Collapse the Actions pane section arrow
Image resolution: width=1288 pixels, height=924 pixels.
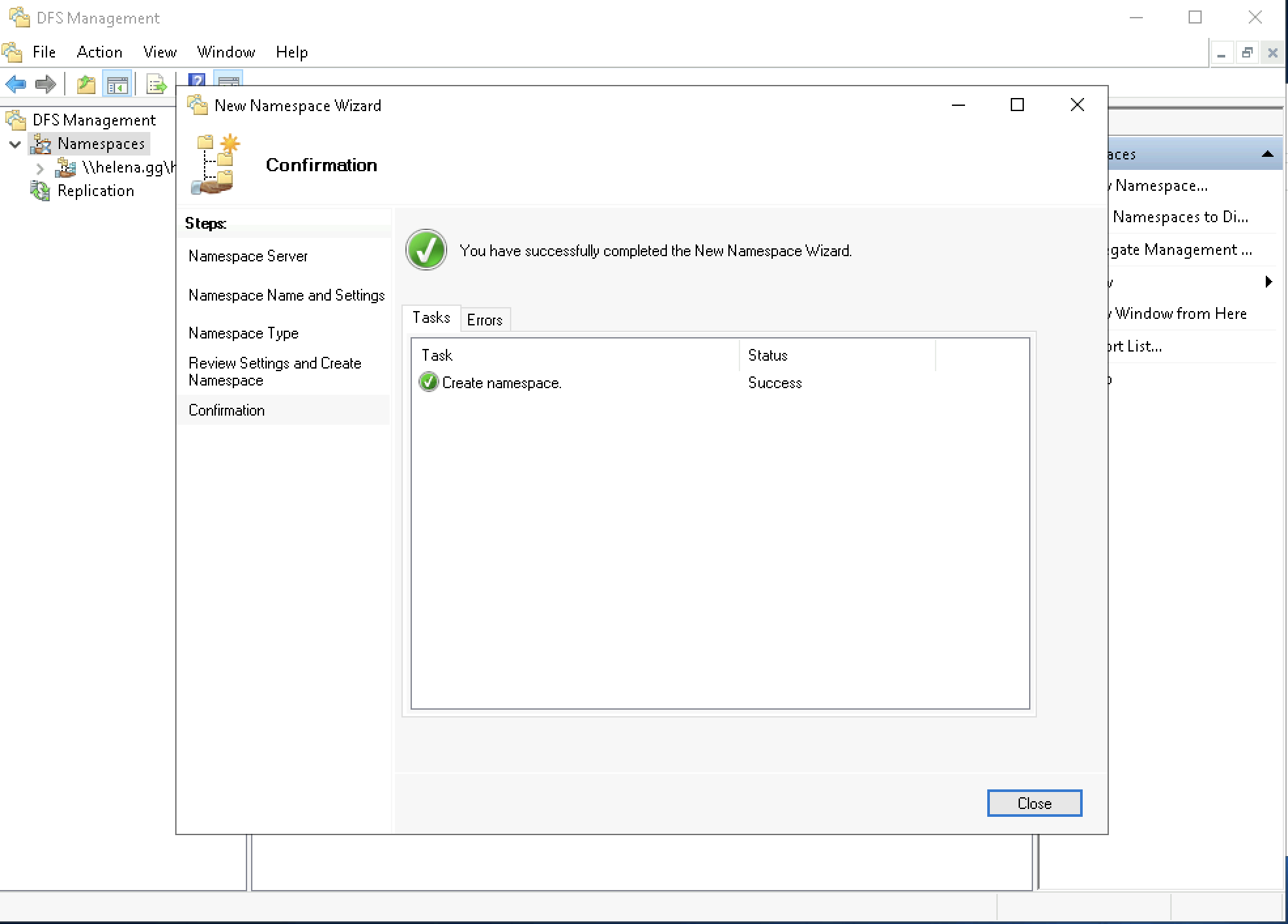[1267, 154]
